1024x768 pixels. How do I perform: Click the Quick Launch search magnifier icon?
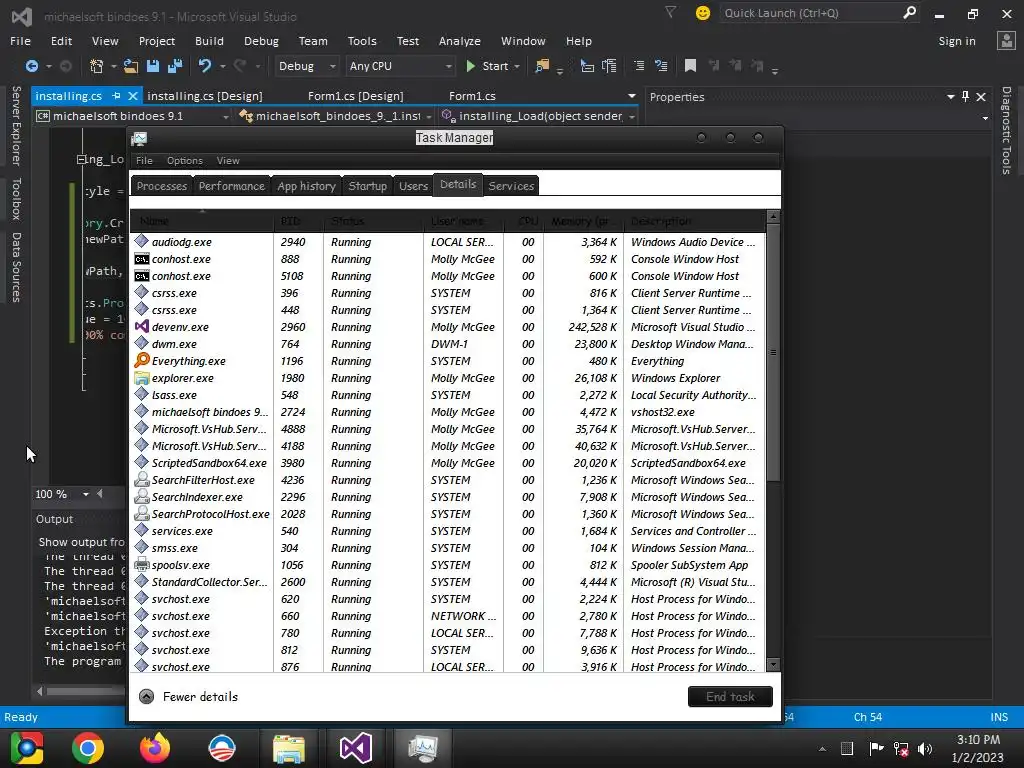[909, 12]
